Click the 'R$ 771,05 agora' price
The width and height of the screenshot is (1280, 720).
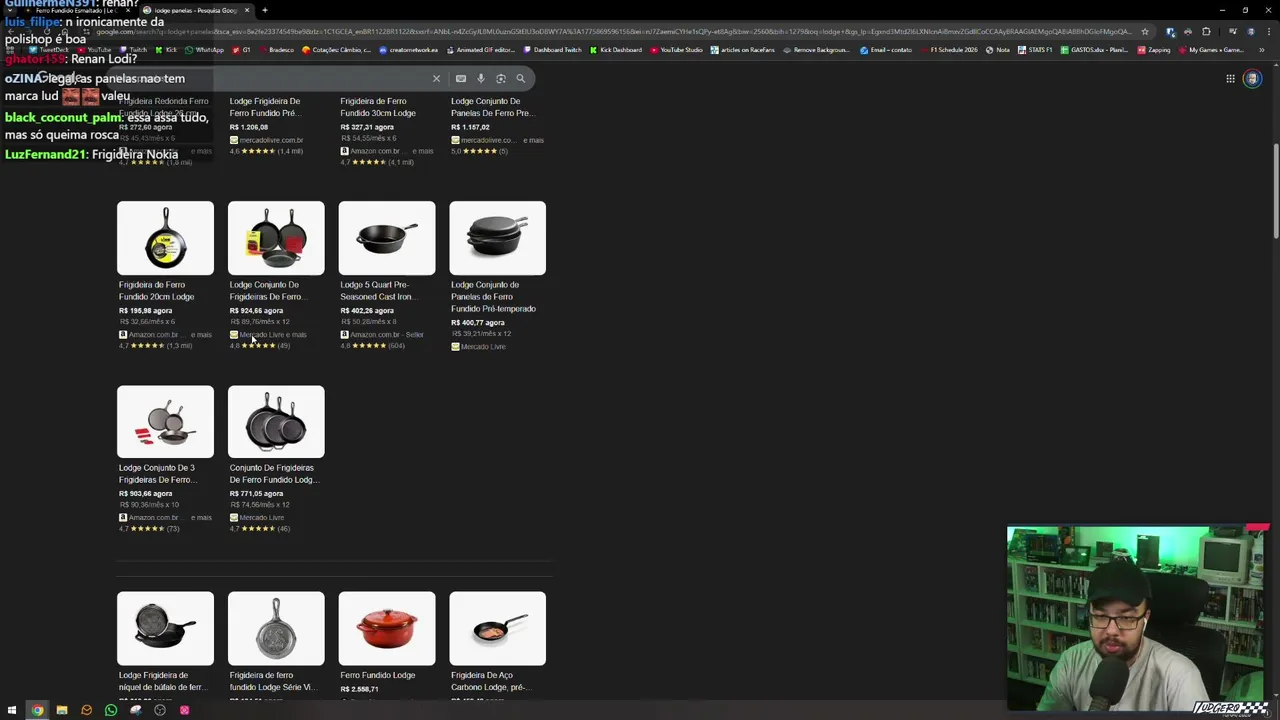click(x=257, y=494)
